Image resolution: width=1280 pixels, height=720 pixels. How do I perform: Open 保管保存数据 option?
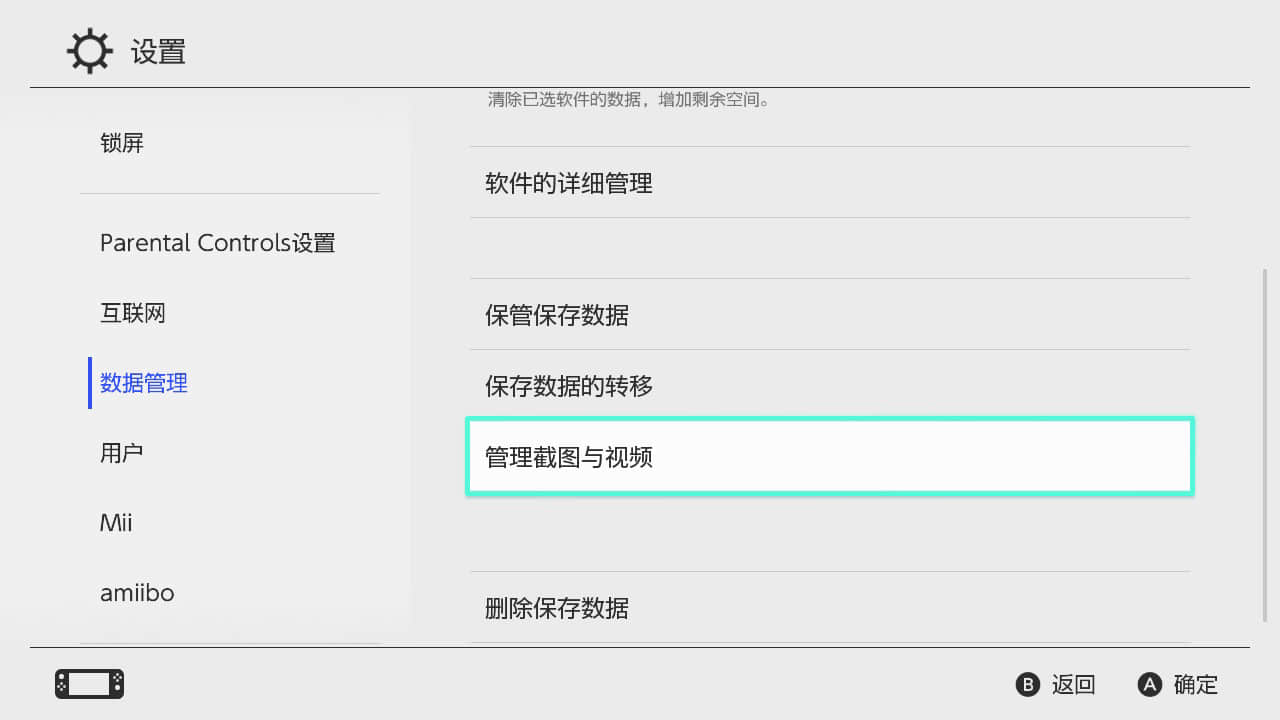tap(557, 315)
